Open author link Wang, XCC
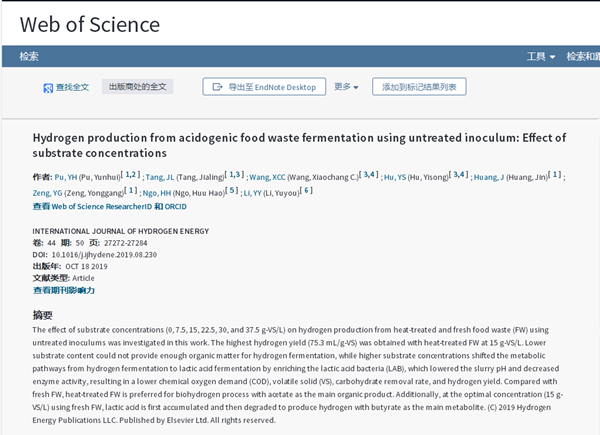 click(x=267, y=177)
